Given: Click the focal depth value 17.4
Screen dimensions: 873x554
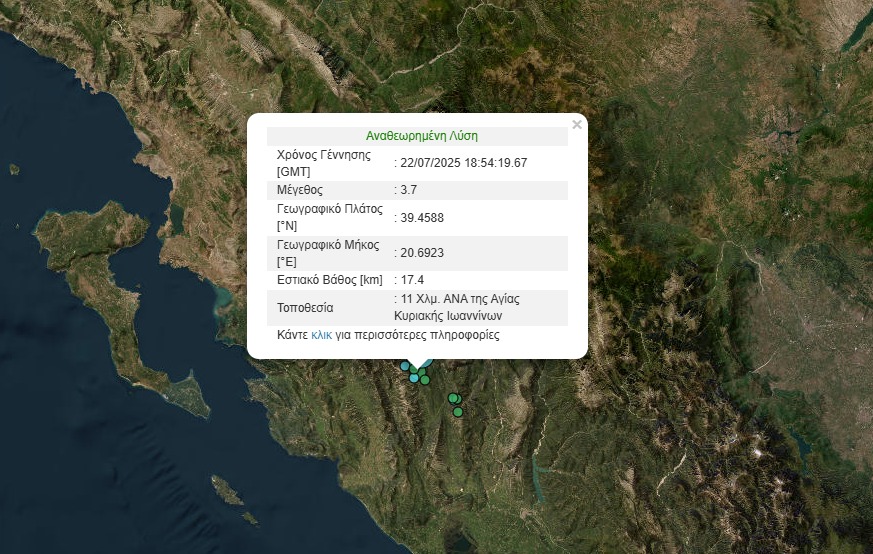Looking at the screenshot, I should [413, 280].
